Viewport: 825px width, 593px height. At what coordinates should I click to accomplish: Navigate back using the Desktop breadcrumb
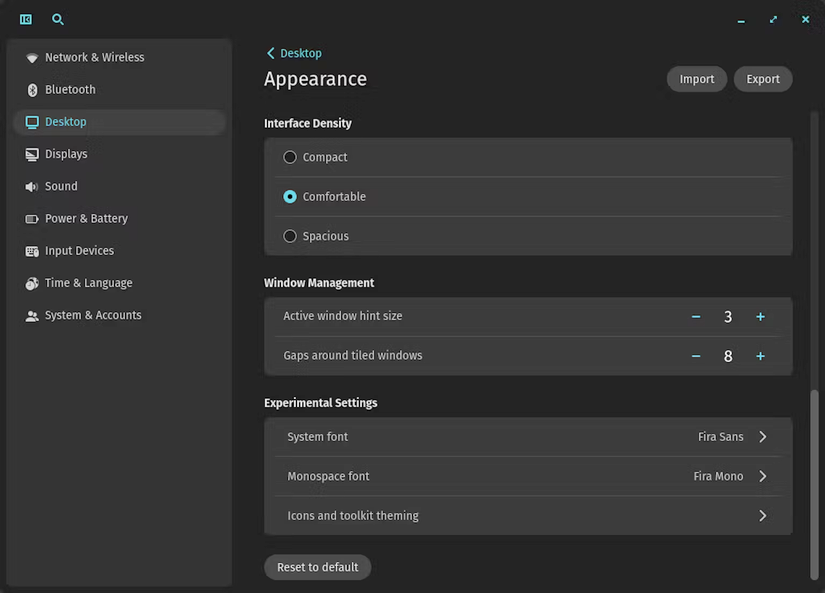[x=294, y=53]
